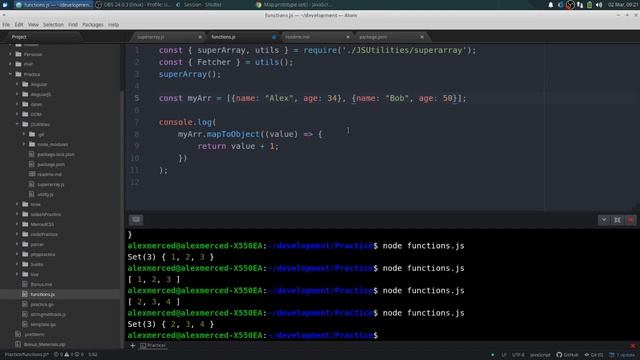Open the View menu
Screen dimensions: 640x360
point(33,25)
